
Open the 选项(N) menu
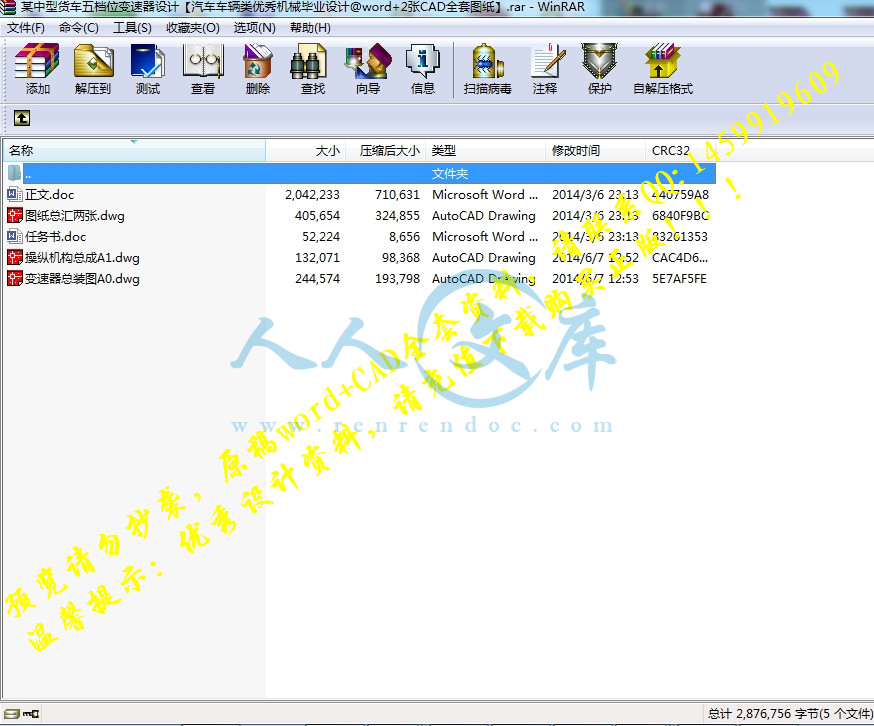pyautogui.click(x=254, y=28)
